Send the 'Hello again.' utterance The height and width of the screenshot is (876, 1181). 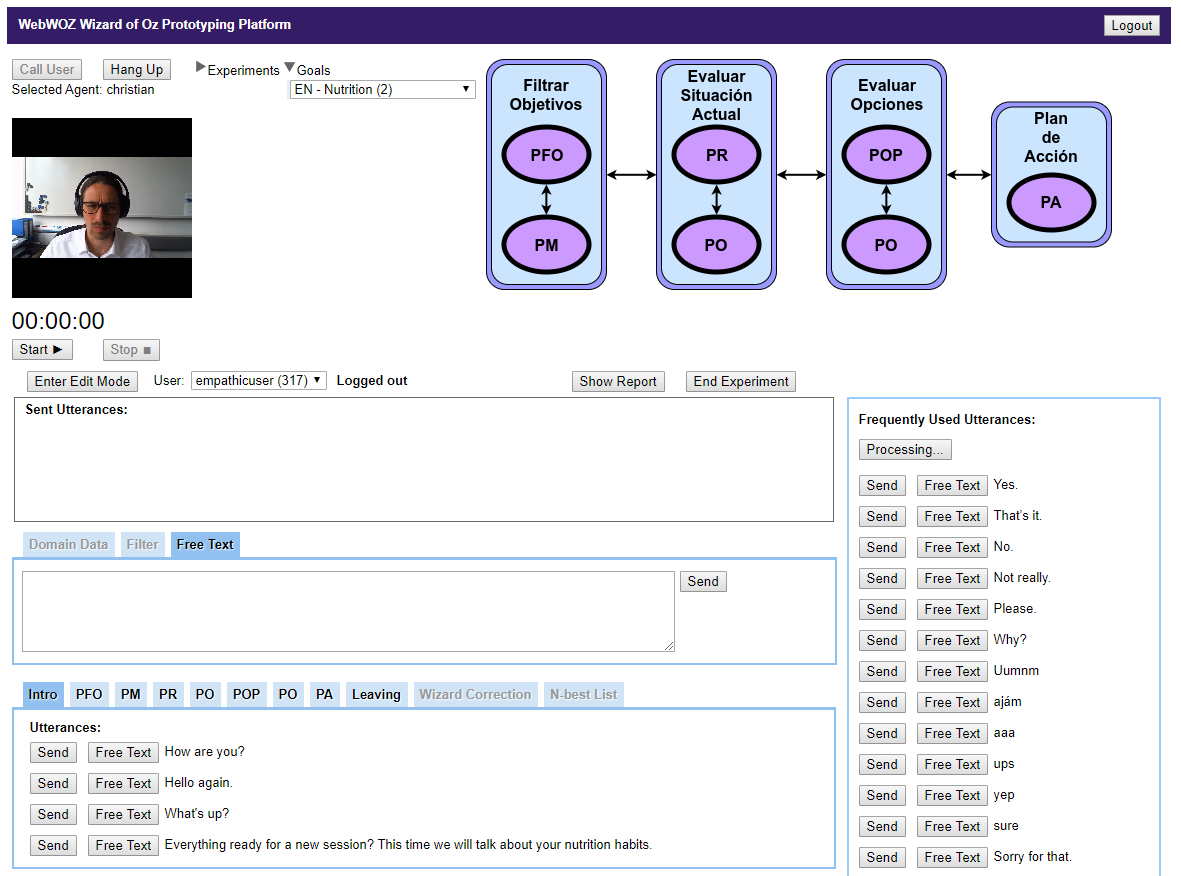pos(53,783)
